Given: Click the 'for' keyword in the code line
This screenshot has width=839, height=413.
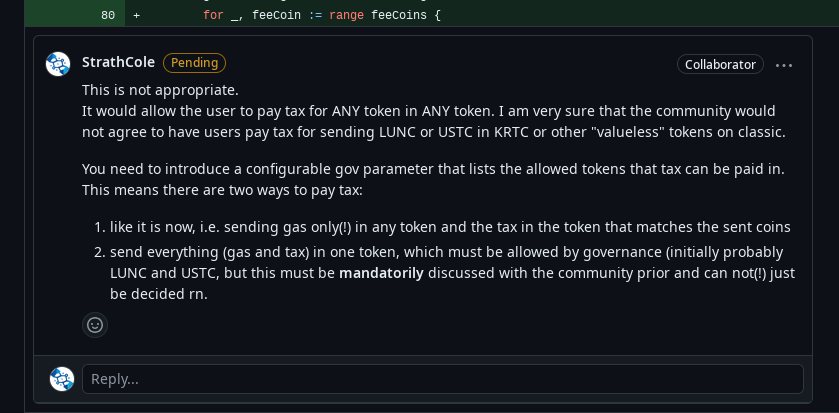Looking at the screenshot, I should pos(212,16).
